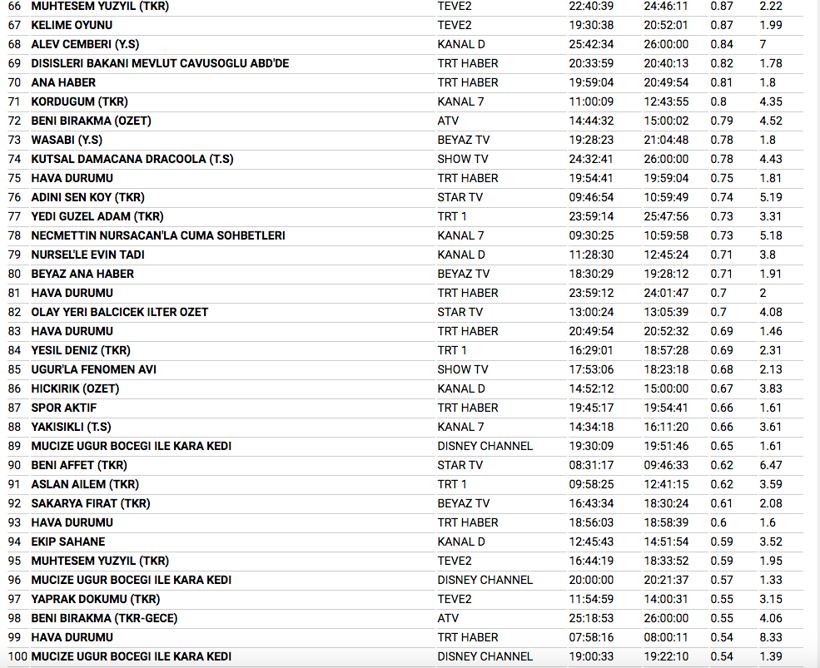Click DISISLERI BAKANI MEVLUT CAVUSOGLU ABD'DE entry
The width and height of the screenshot is (820, 668).
[160, 63]
